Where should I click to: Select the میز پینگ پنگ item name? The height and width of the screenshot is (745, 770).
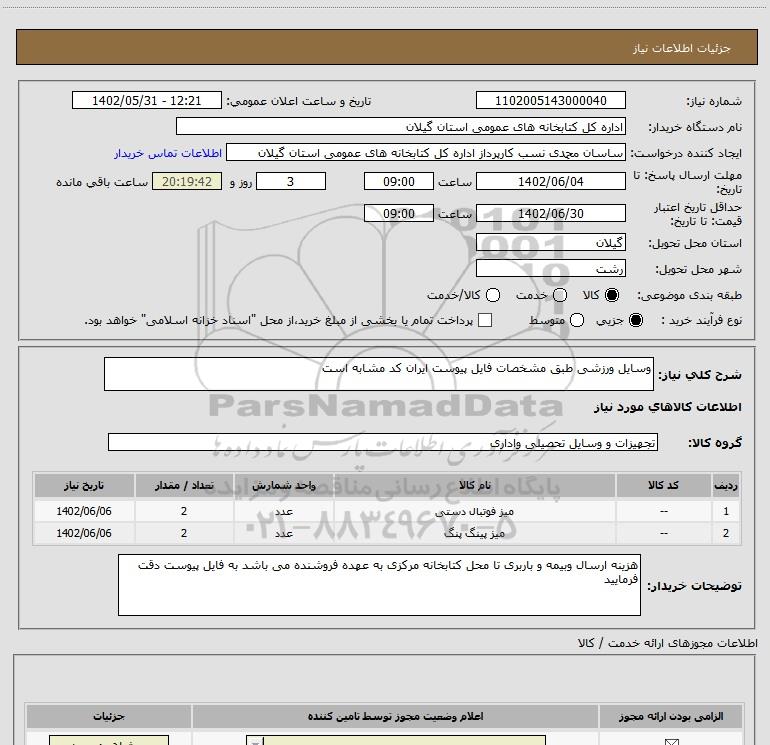point(474,533)
